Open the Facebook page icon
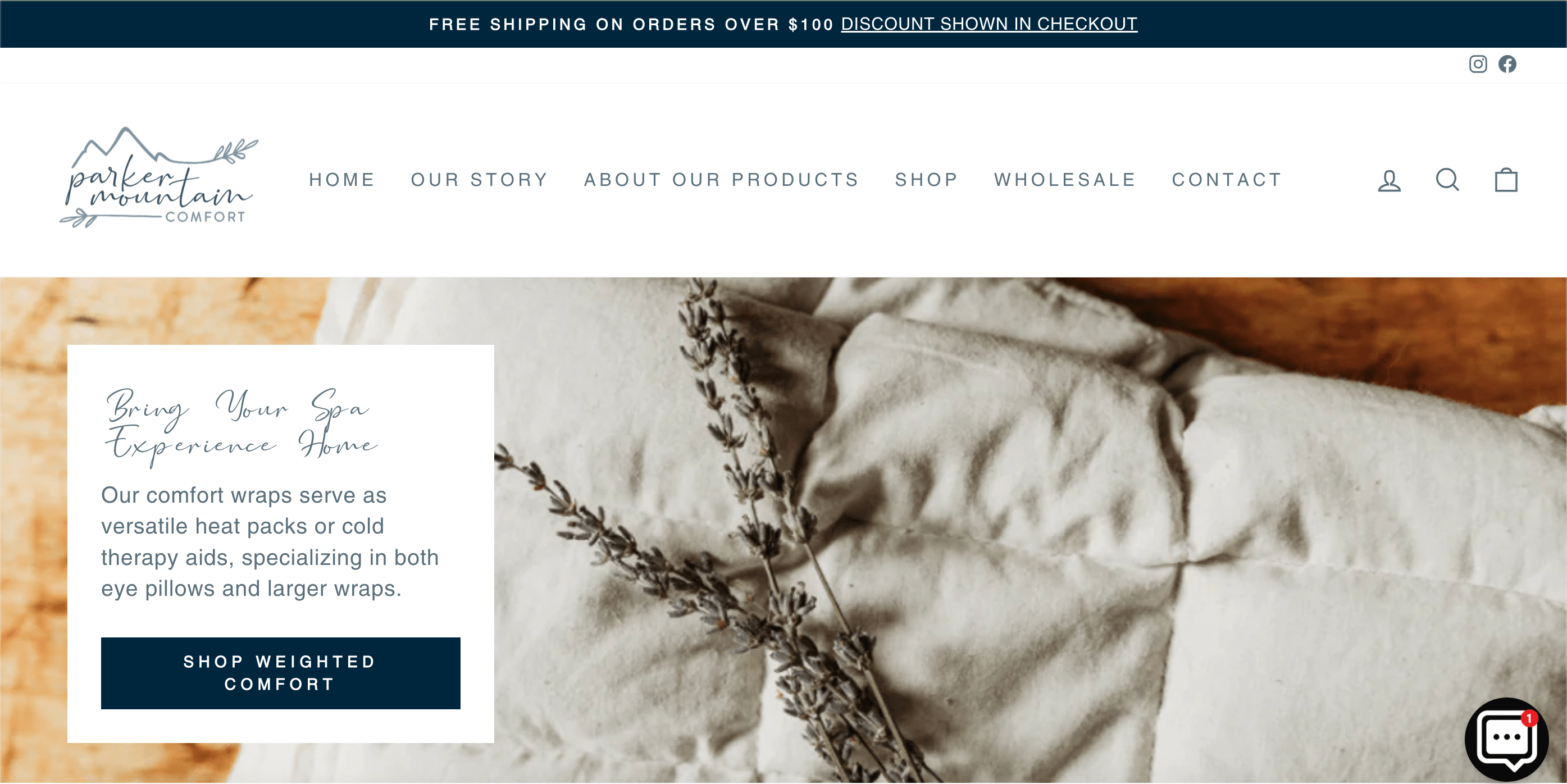 click(x=1507, y=64)
